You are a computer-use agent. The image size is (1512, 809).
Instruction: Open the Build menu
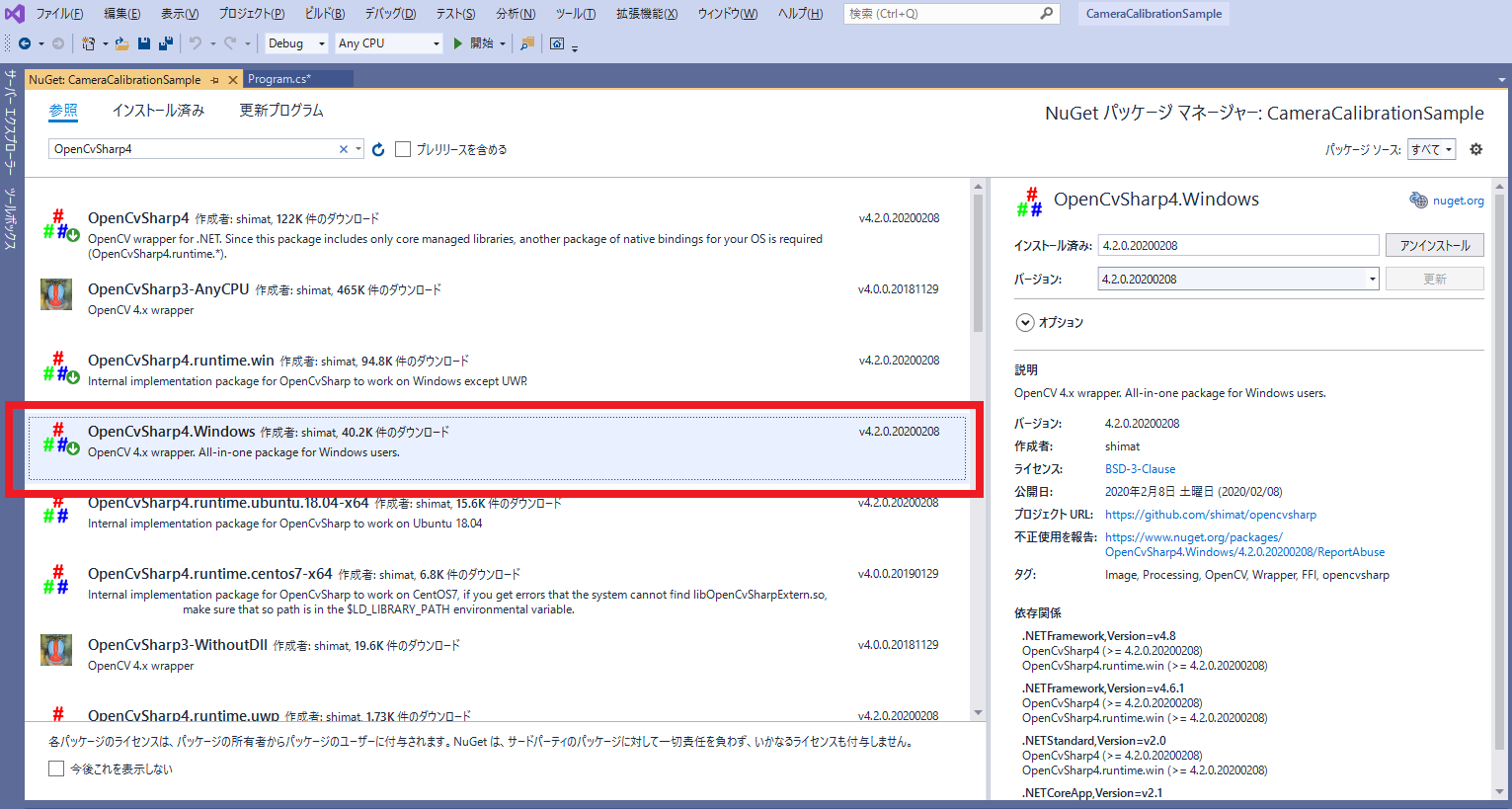click(x=325, y=14)
